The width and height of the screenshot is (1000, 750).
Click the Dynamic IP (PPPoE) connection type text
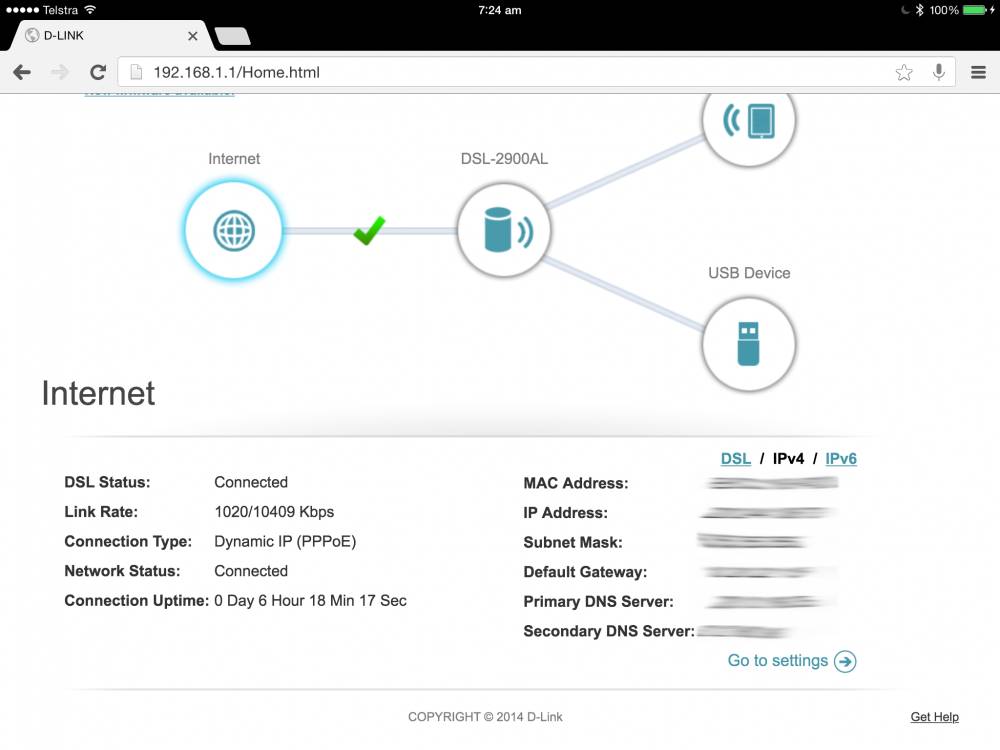pos(285,541)
